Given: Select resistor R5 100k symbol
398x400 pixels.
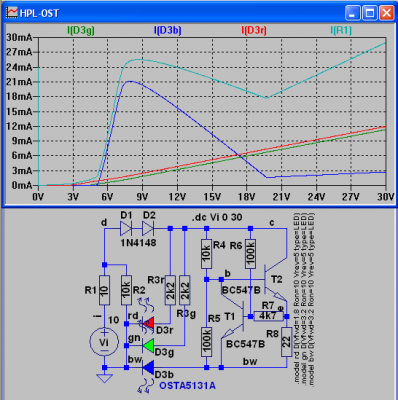Looking at the screenshot, I should tap(207, 342).
